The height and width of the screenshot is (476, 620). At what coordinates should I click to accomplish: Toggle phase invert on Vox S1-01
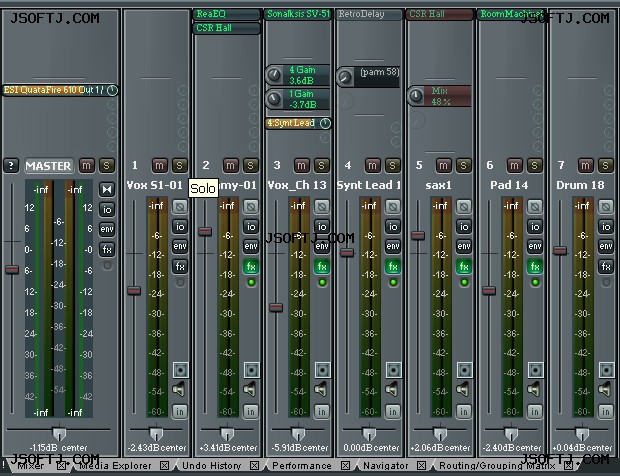point(180,206)
